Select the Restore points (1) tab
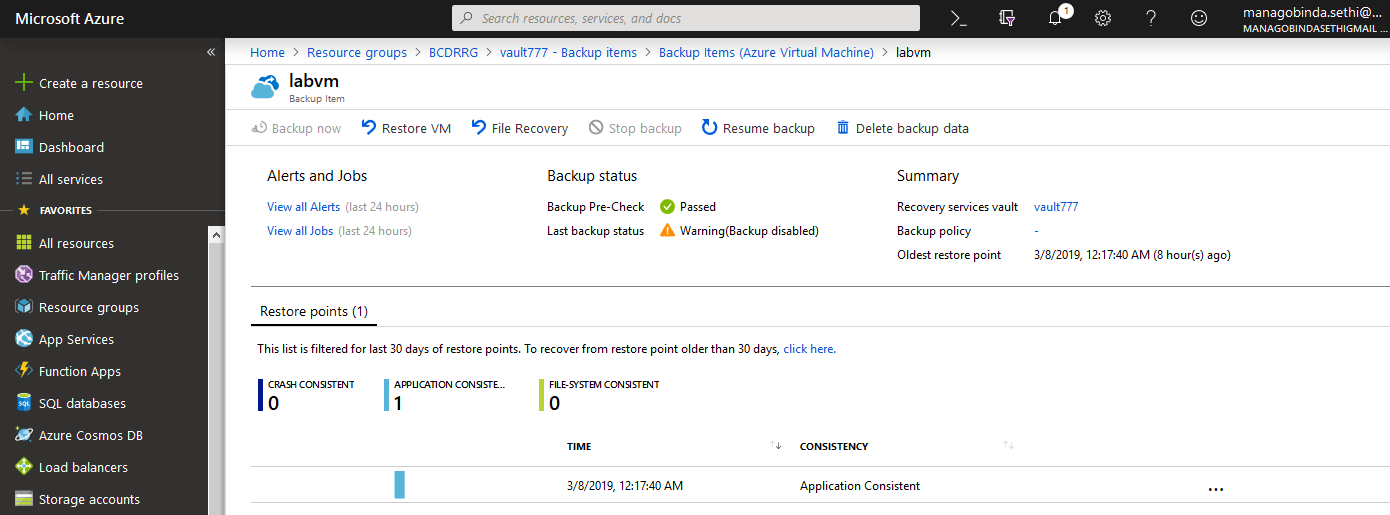Viewport: 1390px width, 515px height. point(314,312)
